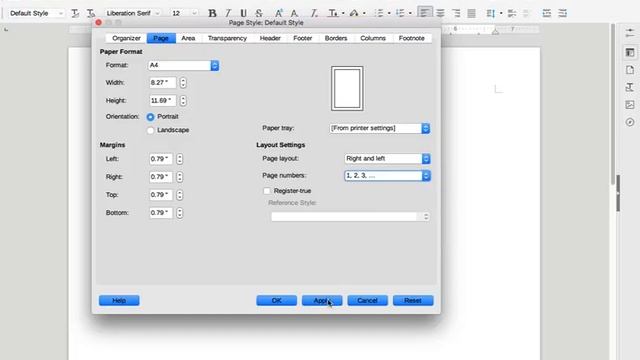Click the Help button
This screenshot has height=360, width=640.
click(119, 300)
